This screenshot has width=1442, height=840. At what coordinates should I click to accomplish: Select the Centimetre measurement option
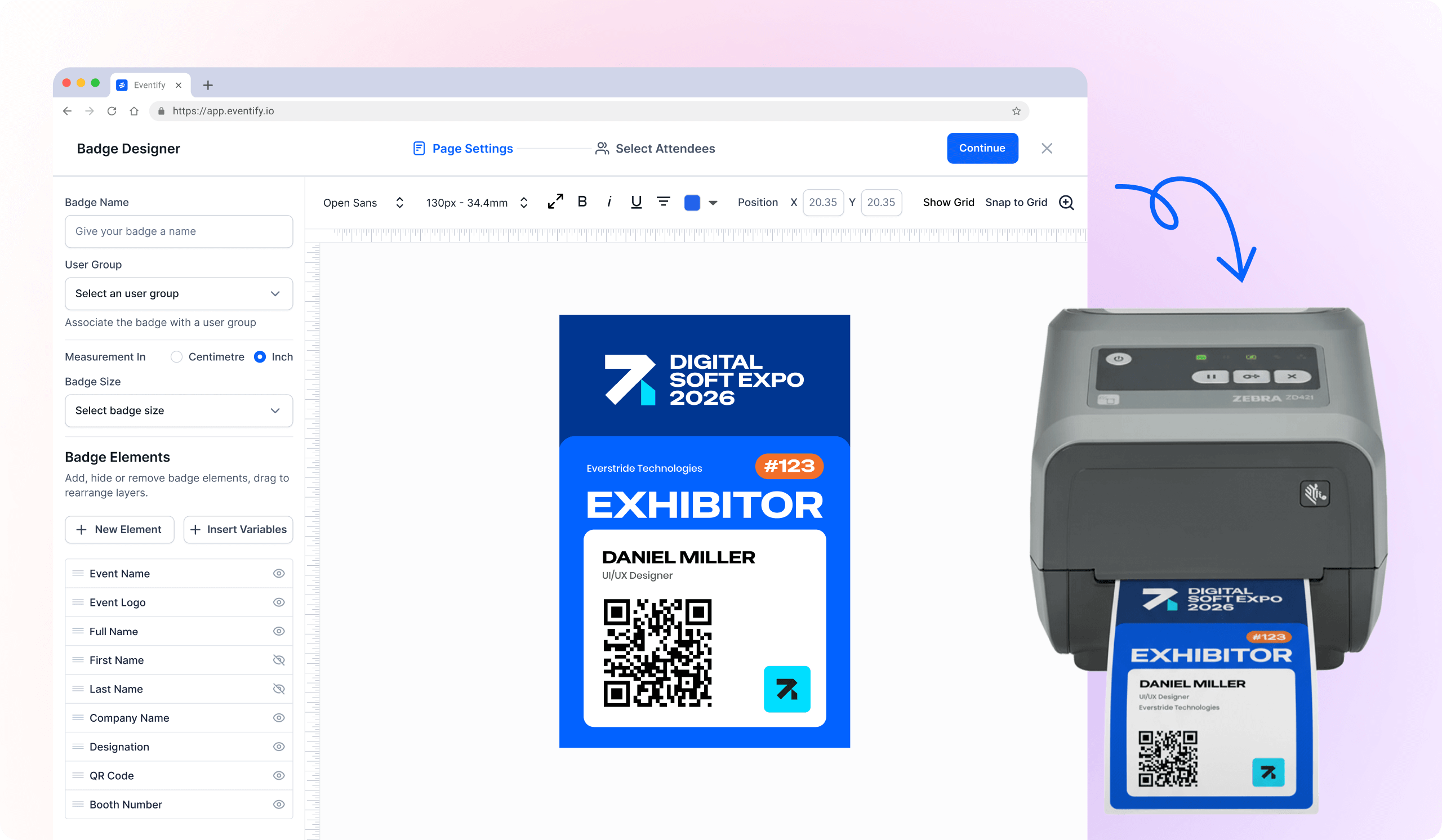(x=177, y=357)
